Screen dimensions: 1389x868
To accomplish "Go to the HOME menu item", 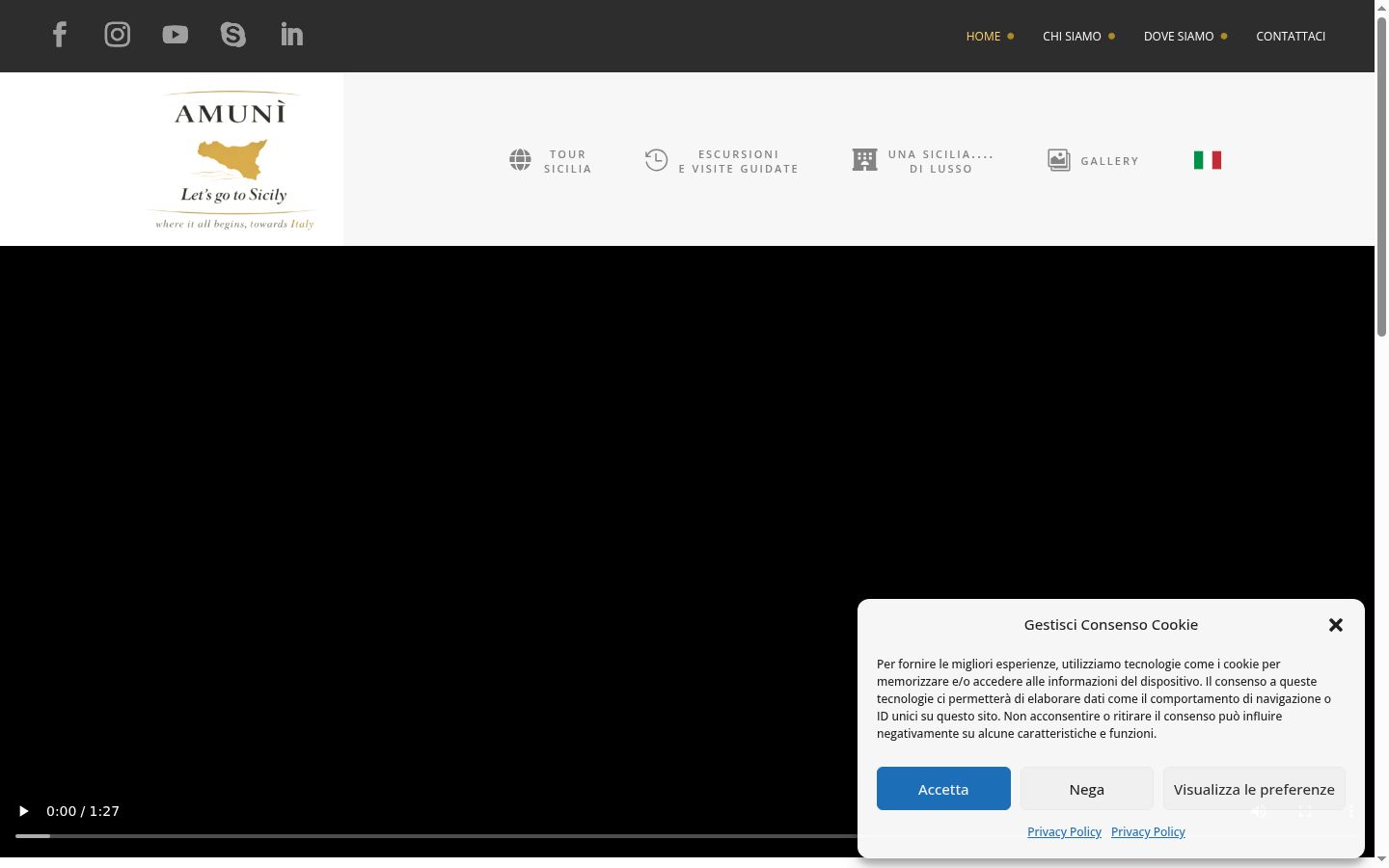I will 983,36.
